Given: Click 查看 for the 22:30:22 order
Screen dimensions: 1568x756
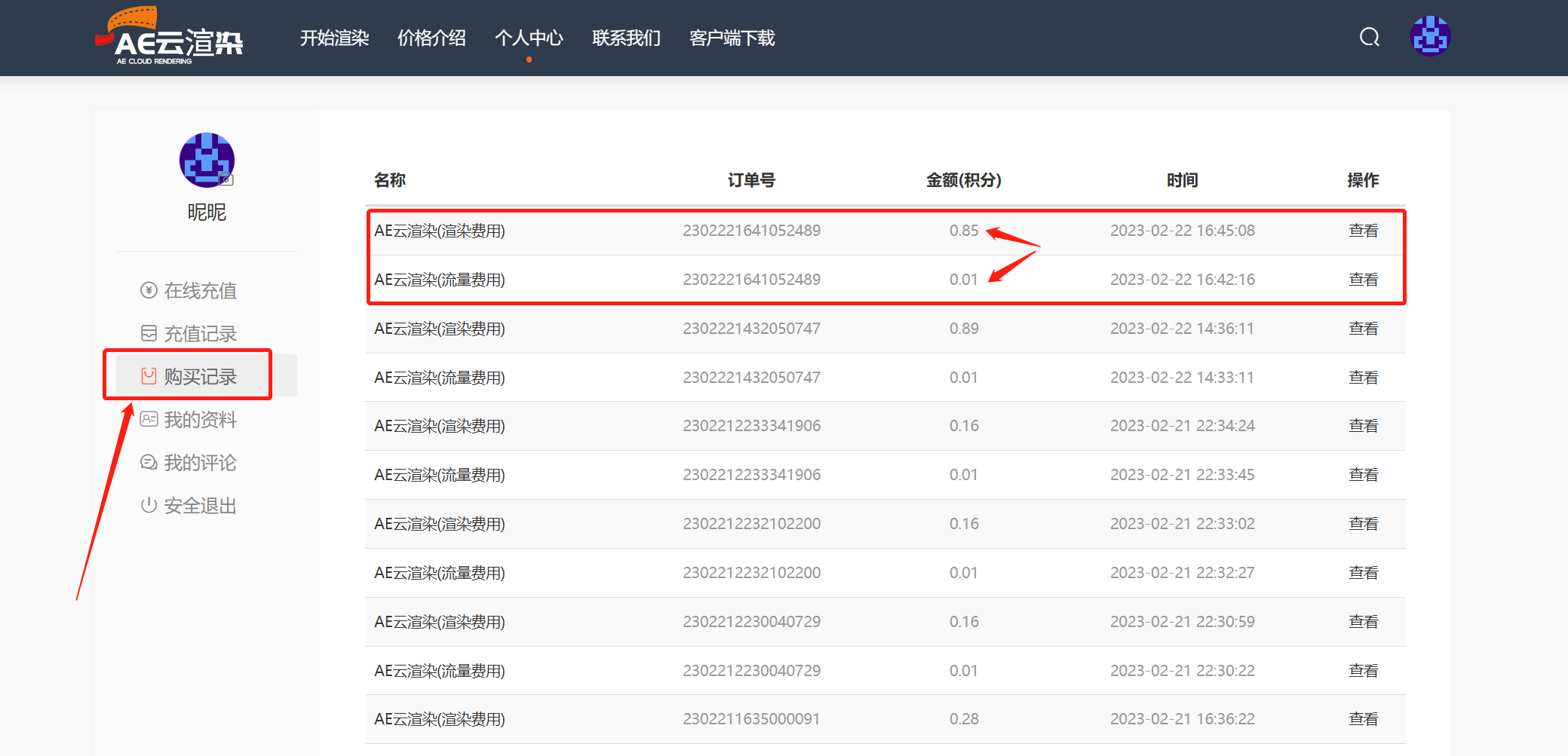Looking at the screenshot, I should 1363,671.
